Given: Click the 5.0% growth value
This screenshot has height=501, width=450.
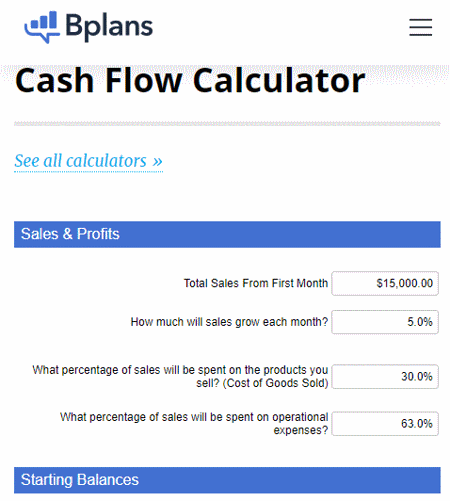Looking at the screenshot, I should coord(420,322).
